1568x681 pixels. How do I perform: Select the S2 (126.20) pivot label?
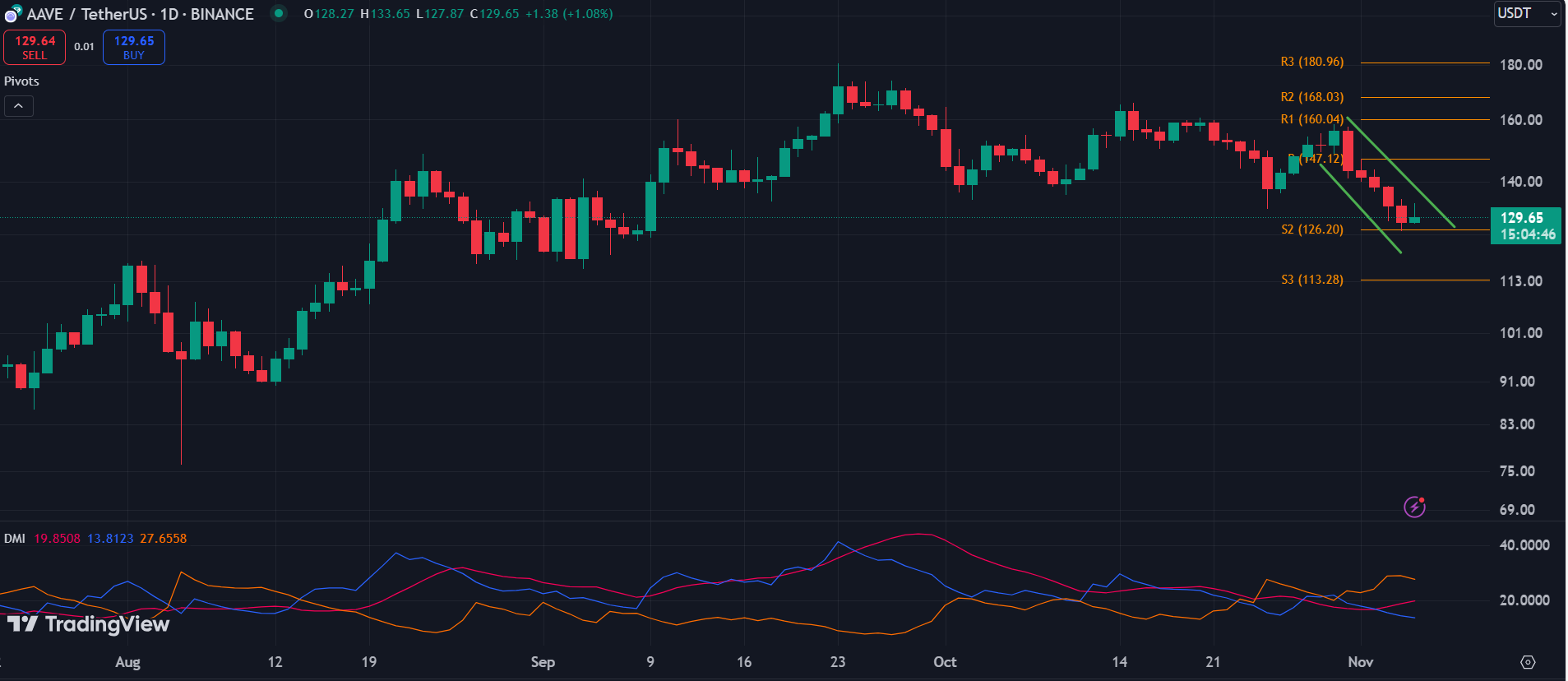pyautogui.click(x=1312, y=229)
